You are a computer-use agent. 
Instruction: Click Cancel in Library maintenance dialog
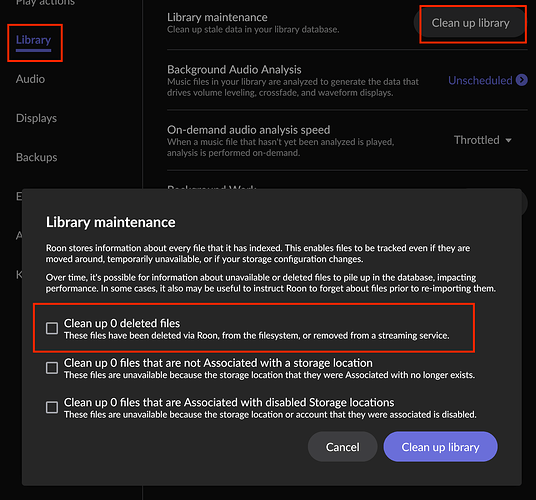(343, 447)
